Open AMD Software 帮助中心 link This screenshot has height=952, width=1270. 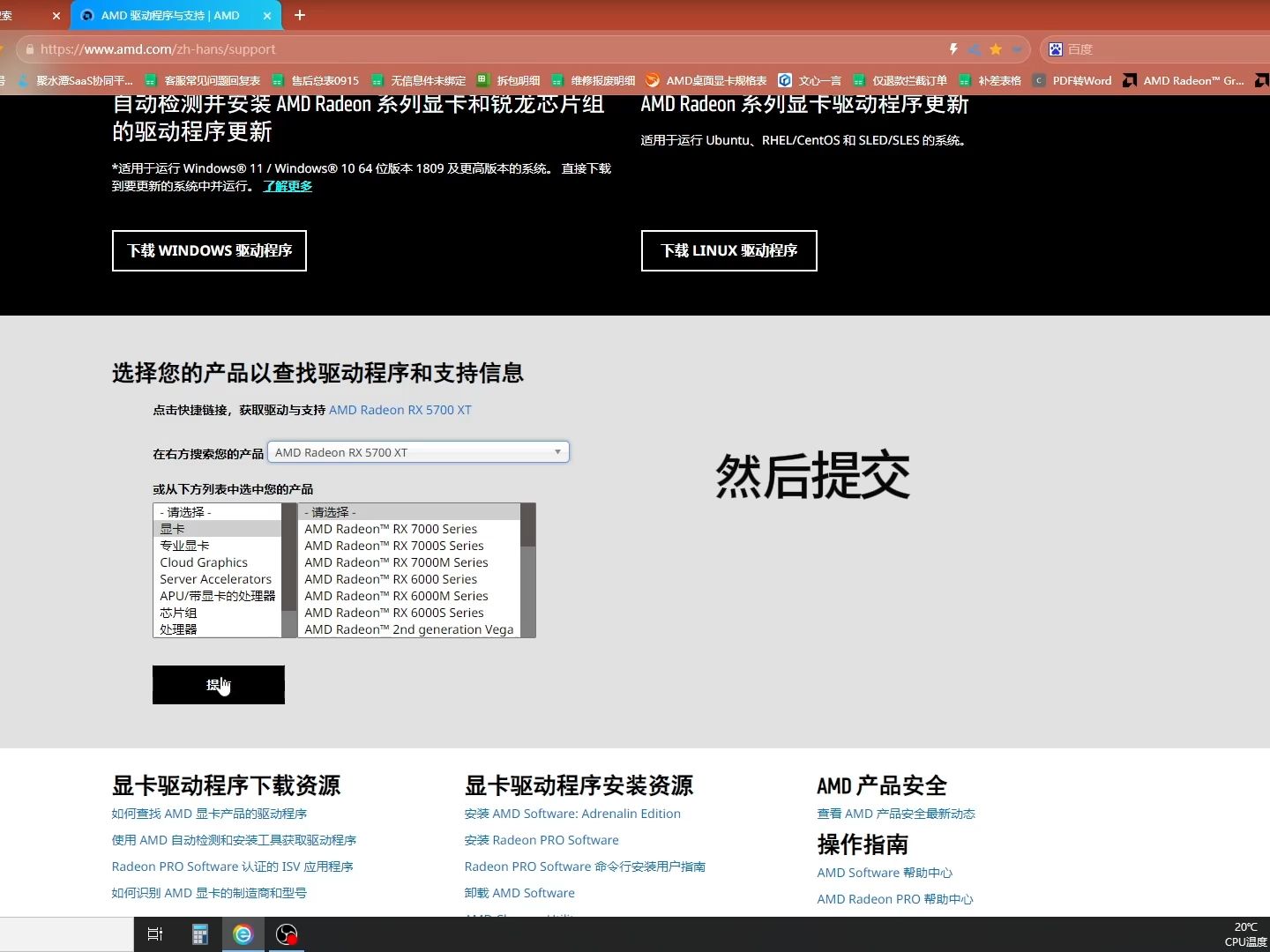885,873
